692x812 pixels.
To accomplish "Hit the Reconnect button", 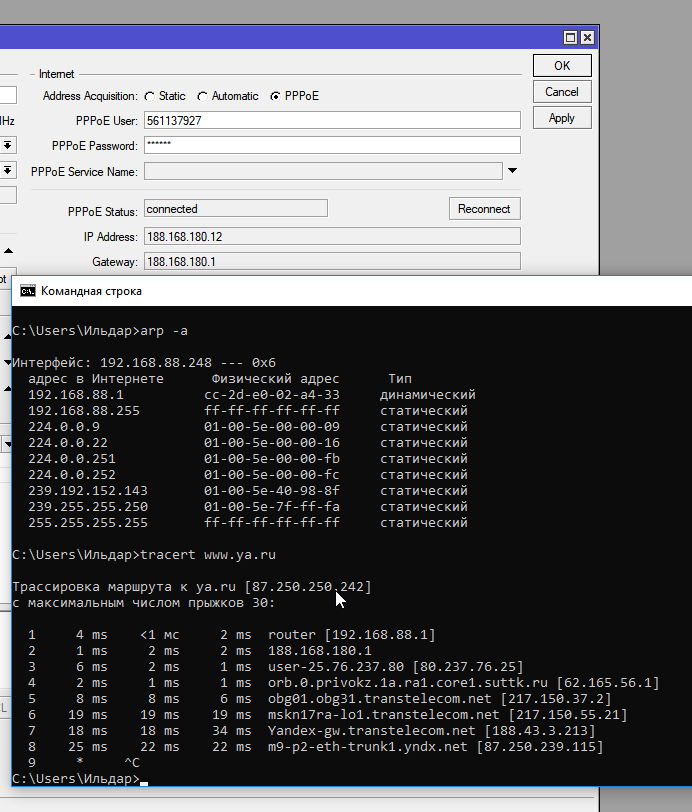I will [x=484, y=209].
